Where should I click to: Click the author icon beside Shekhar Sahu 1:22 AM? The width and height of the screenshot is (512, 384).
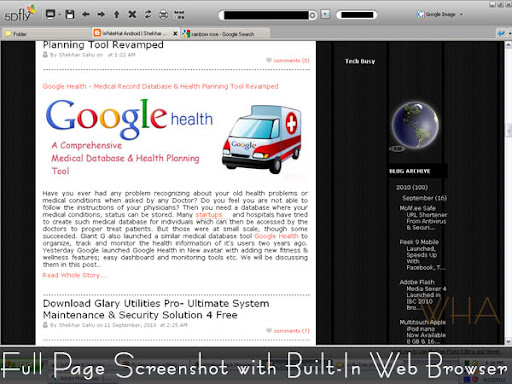click(x=45, y=55)
